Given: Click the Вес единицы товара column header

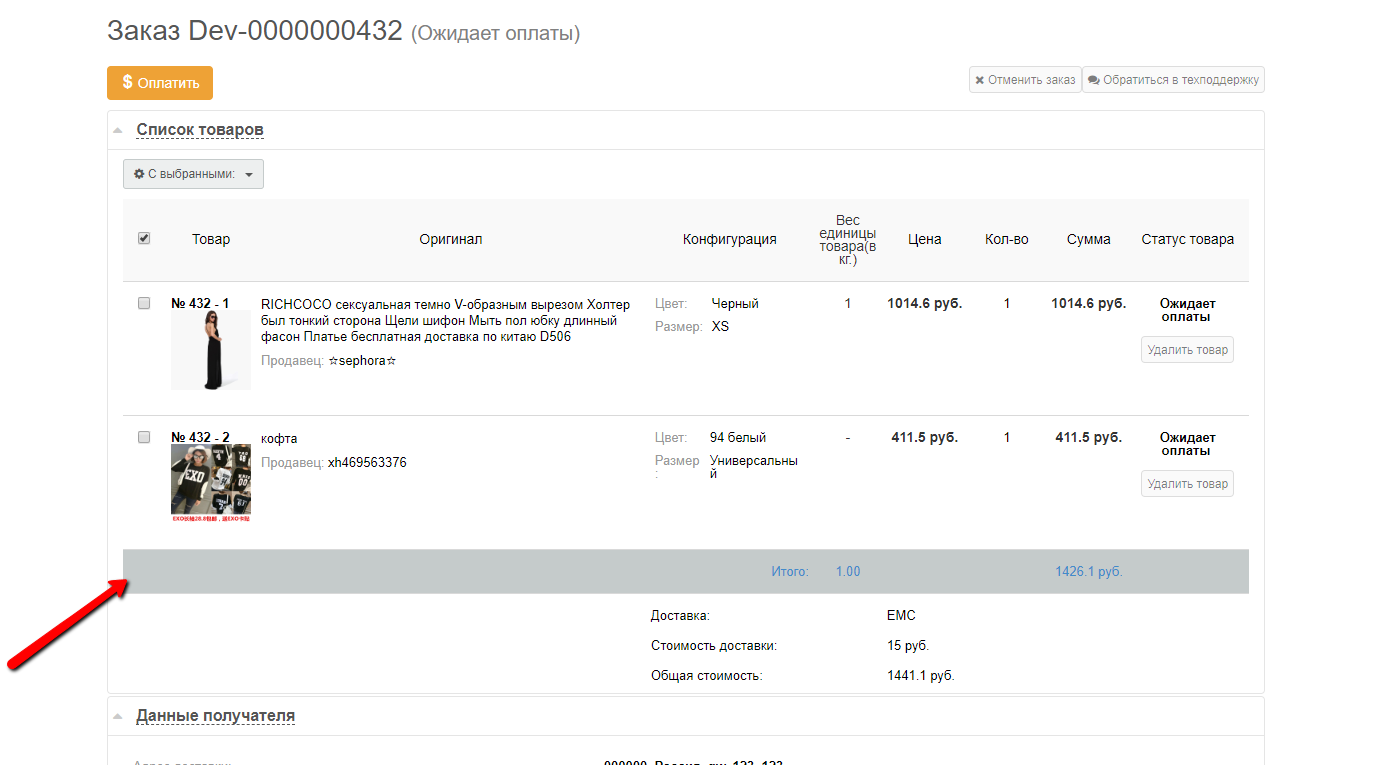Looking at the screenshot, I should (x=848, y=240).
